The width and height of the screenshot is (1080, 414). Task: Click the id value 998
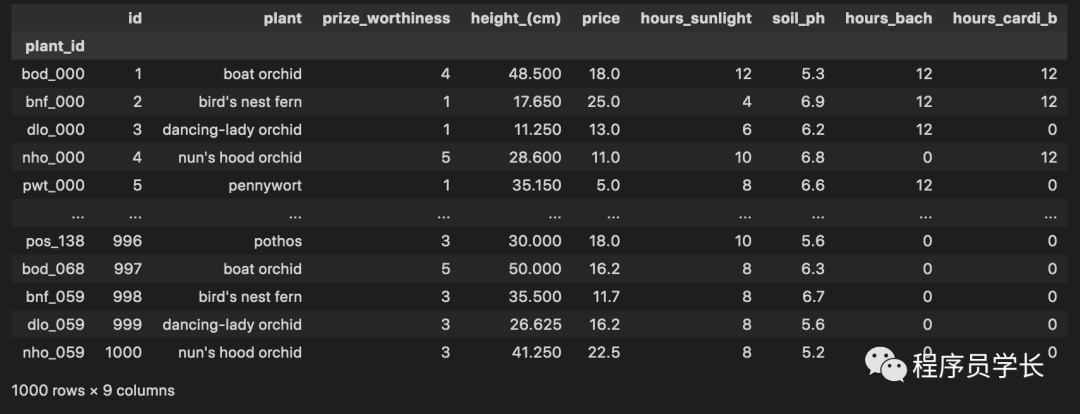[127, 297]
